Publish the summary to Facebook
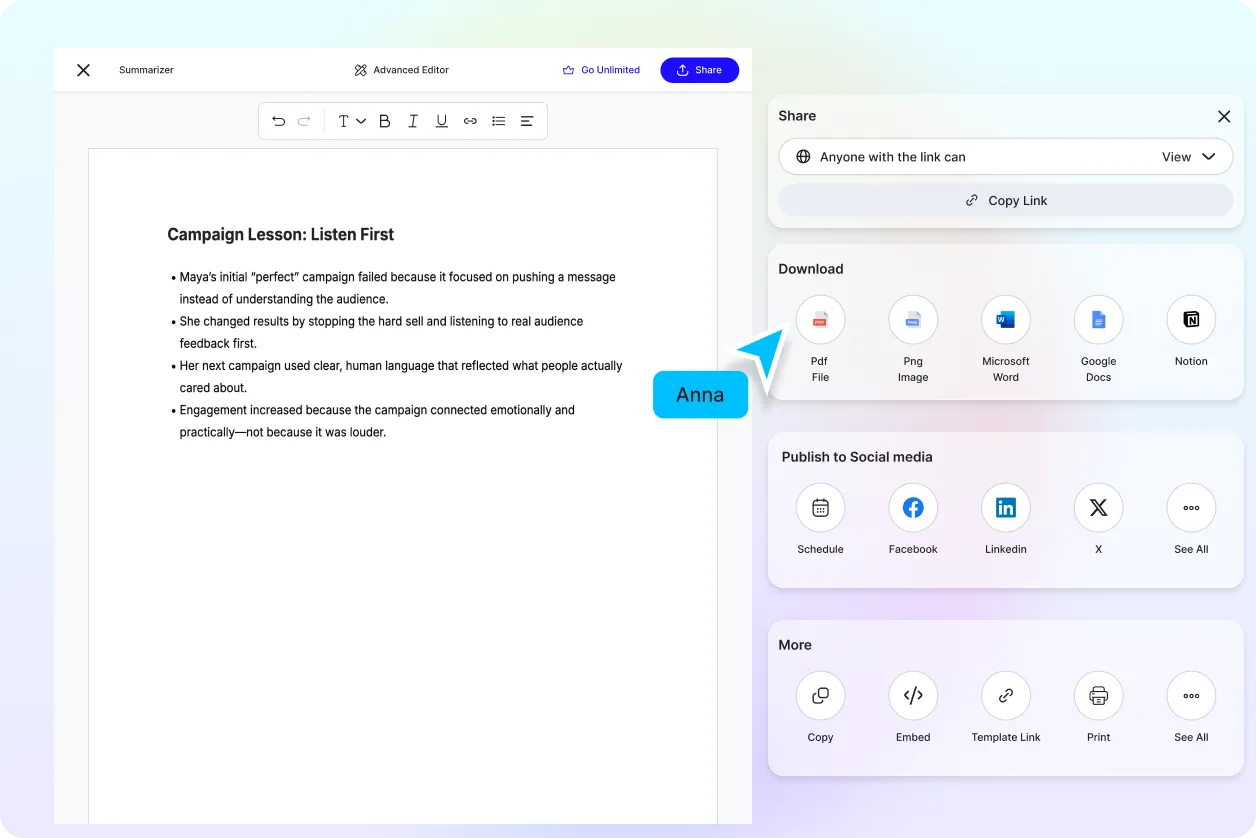1256x838 pixels. pos(913,507)
